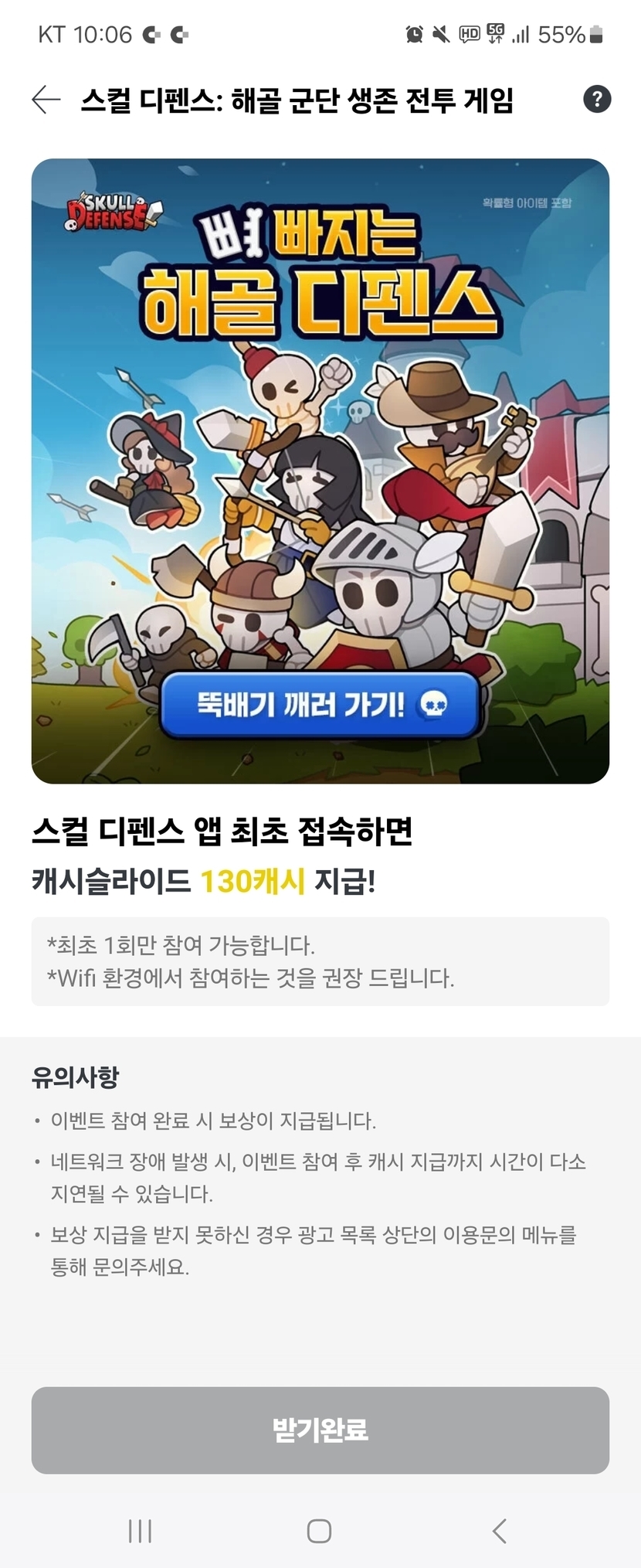
Task: Tap the Android back navigation chevron
Action: [500, 1530]
